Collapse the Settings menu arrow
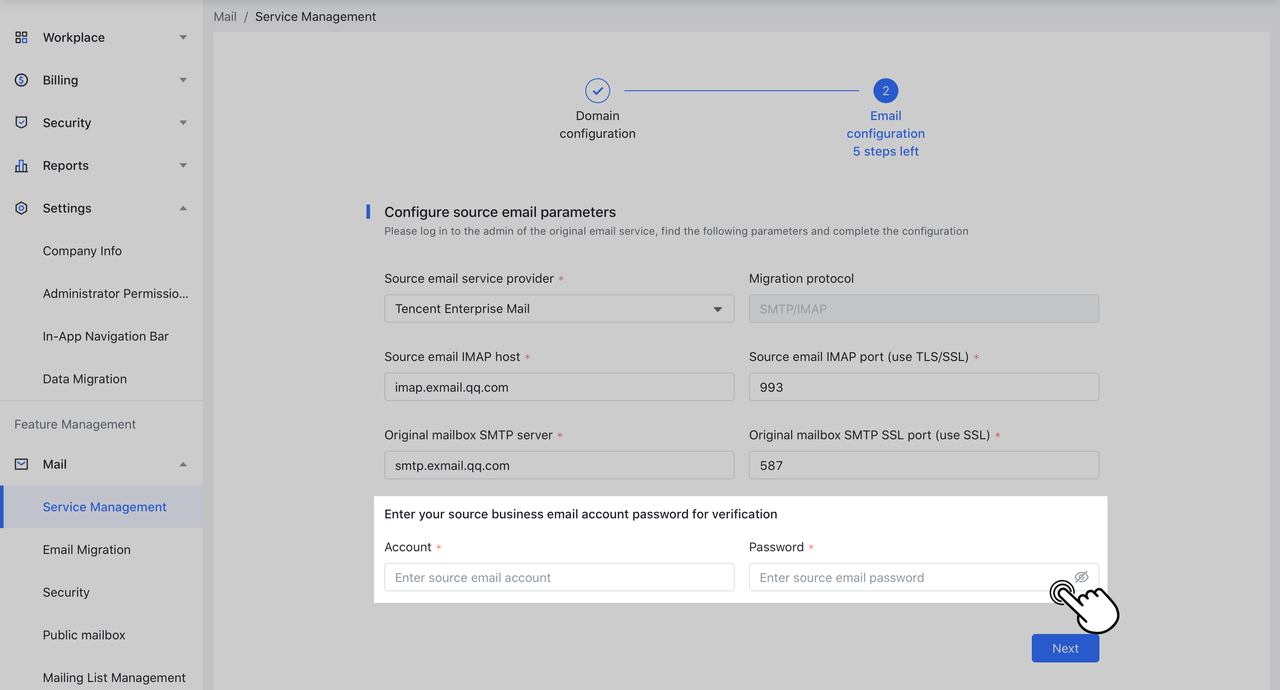The width and height of the screenshot is (1280, 690). [x=183, y=208]
